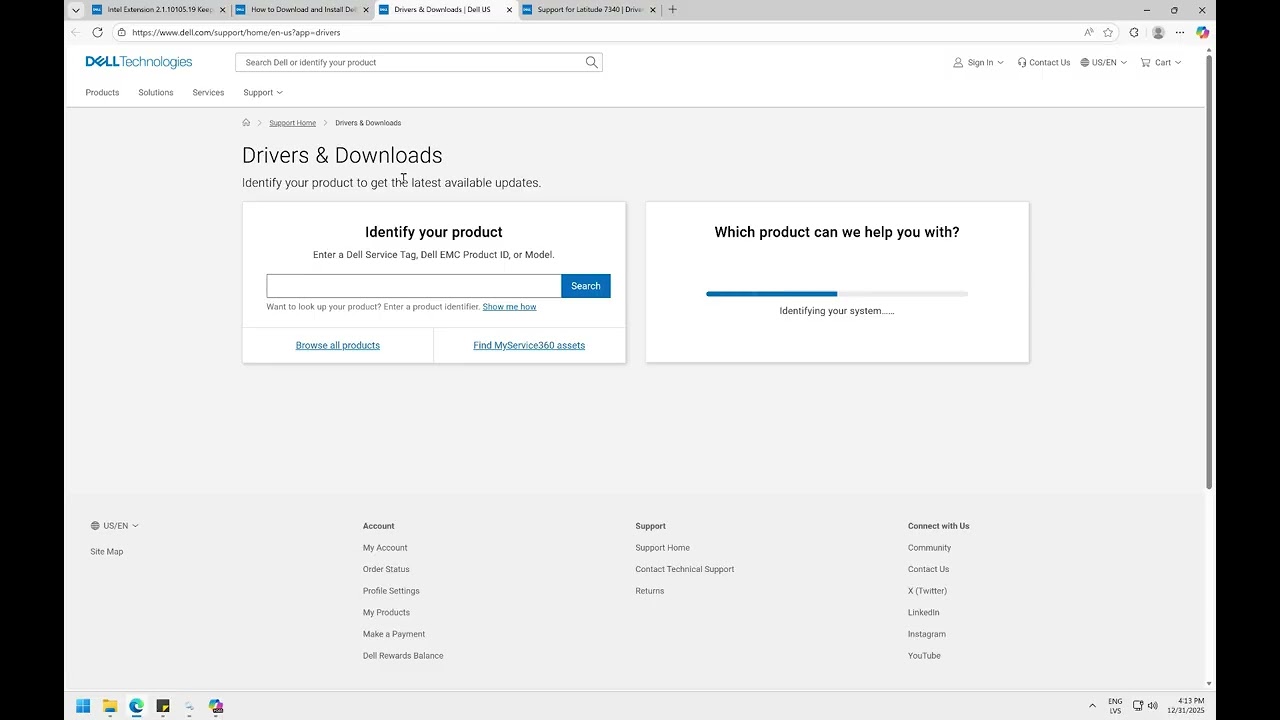
Task: Open the colorful Copilot taskbar icon
Action: (216, 706)
